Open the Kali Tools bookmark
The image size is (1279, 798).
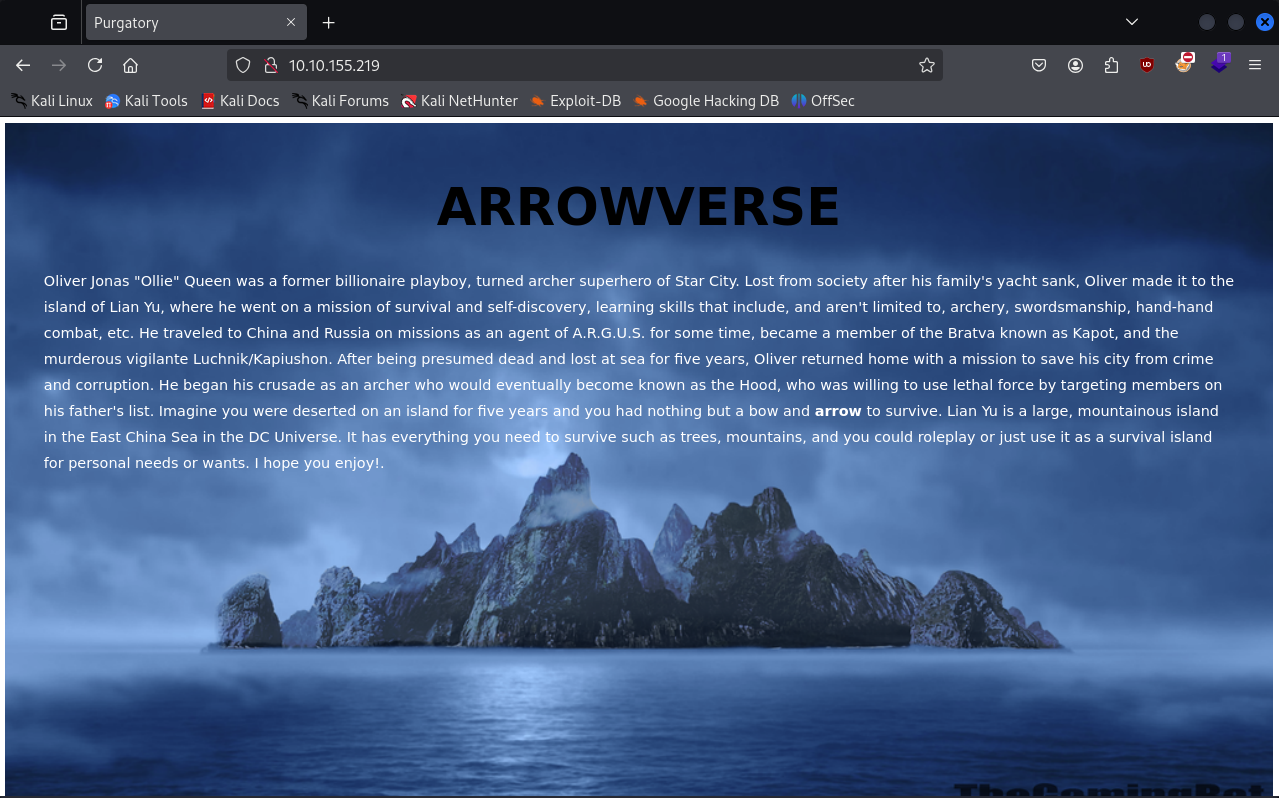(147, 100)
